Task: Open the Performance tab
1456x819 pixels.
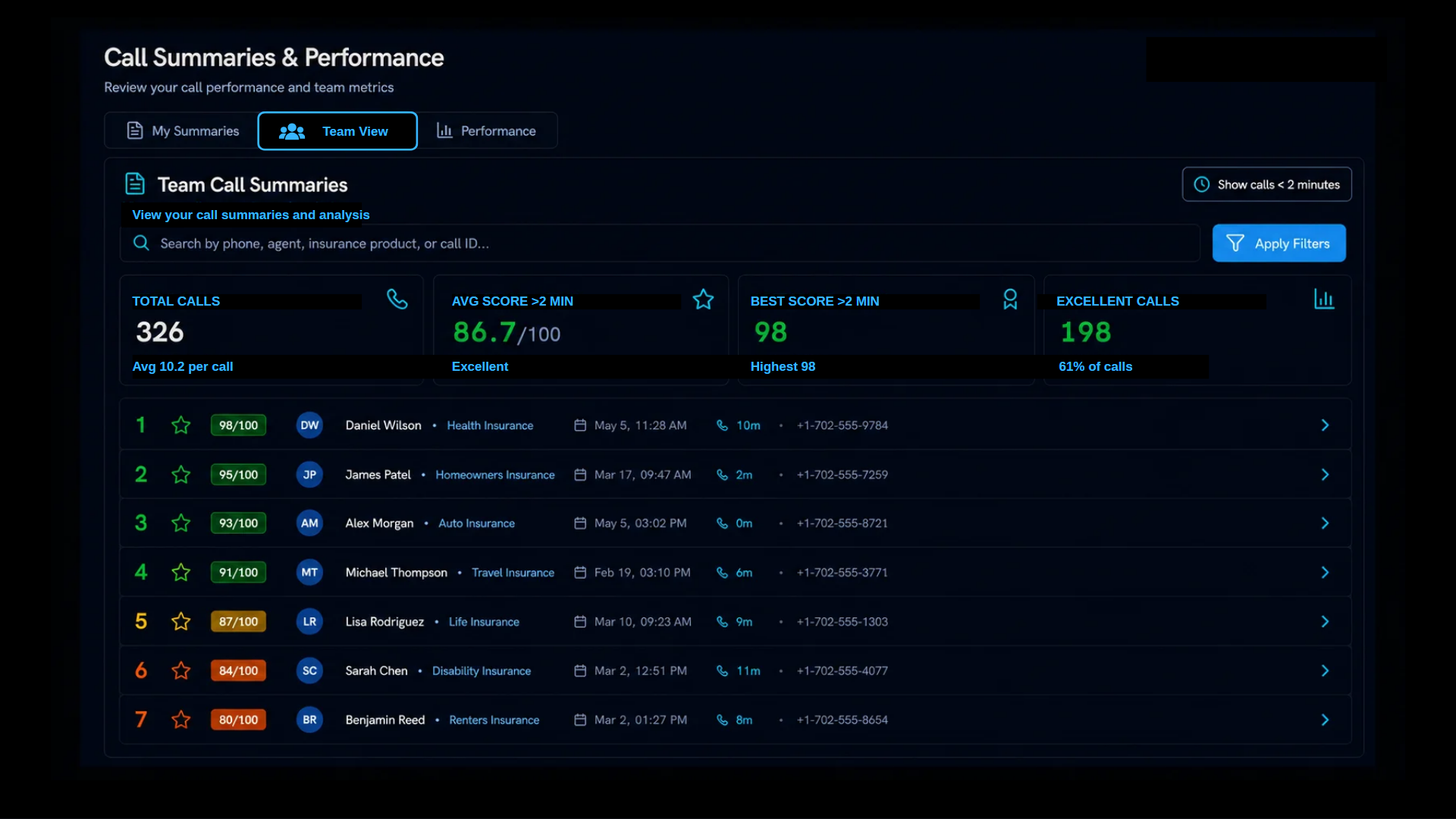Action: (487, 130)
